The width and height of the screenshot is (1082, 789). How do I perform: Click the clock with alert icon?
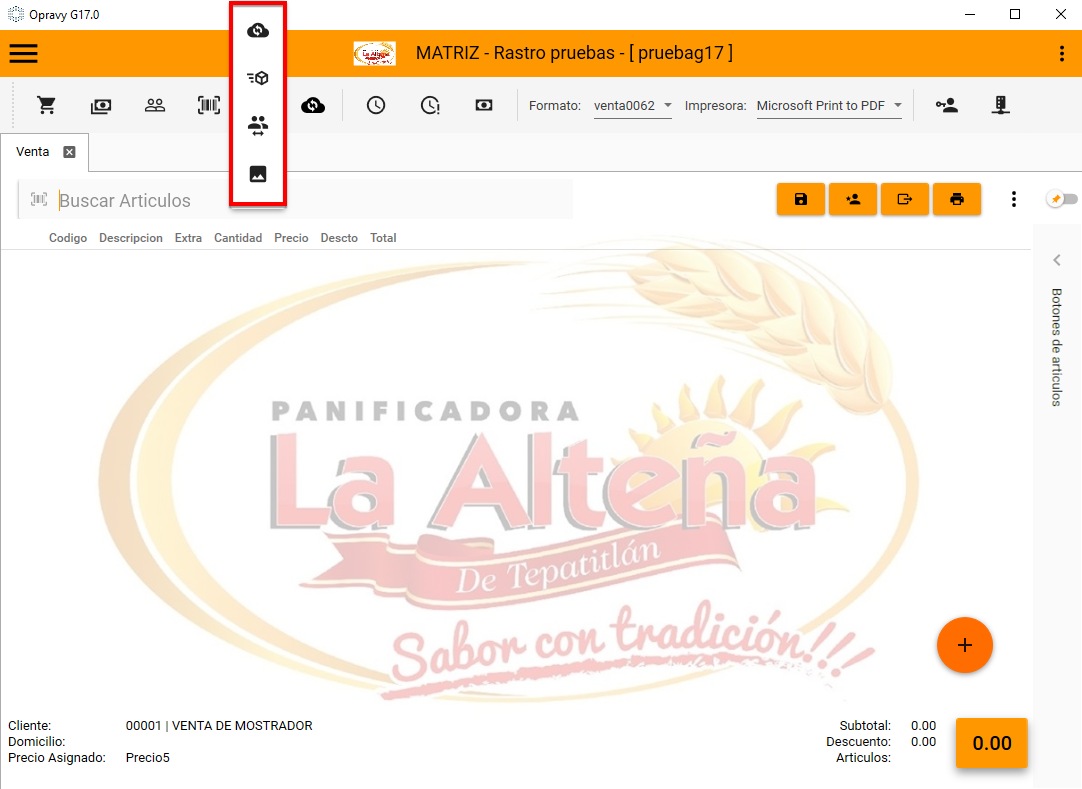pos(430,105)
